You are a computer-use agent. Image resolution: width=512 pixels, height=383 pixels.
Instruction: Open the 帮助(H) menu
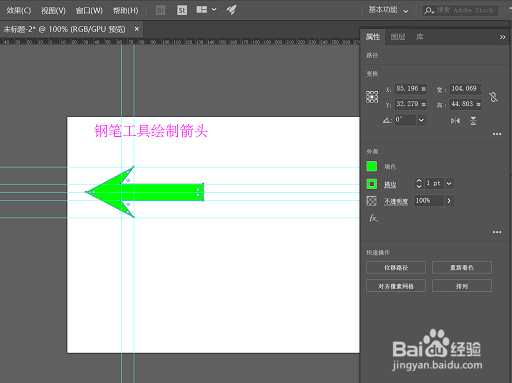click(x=126, y=11)
